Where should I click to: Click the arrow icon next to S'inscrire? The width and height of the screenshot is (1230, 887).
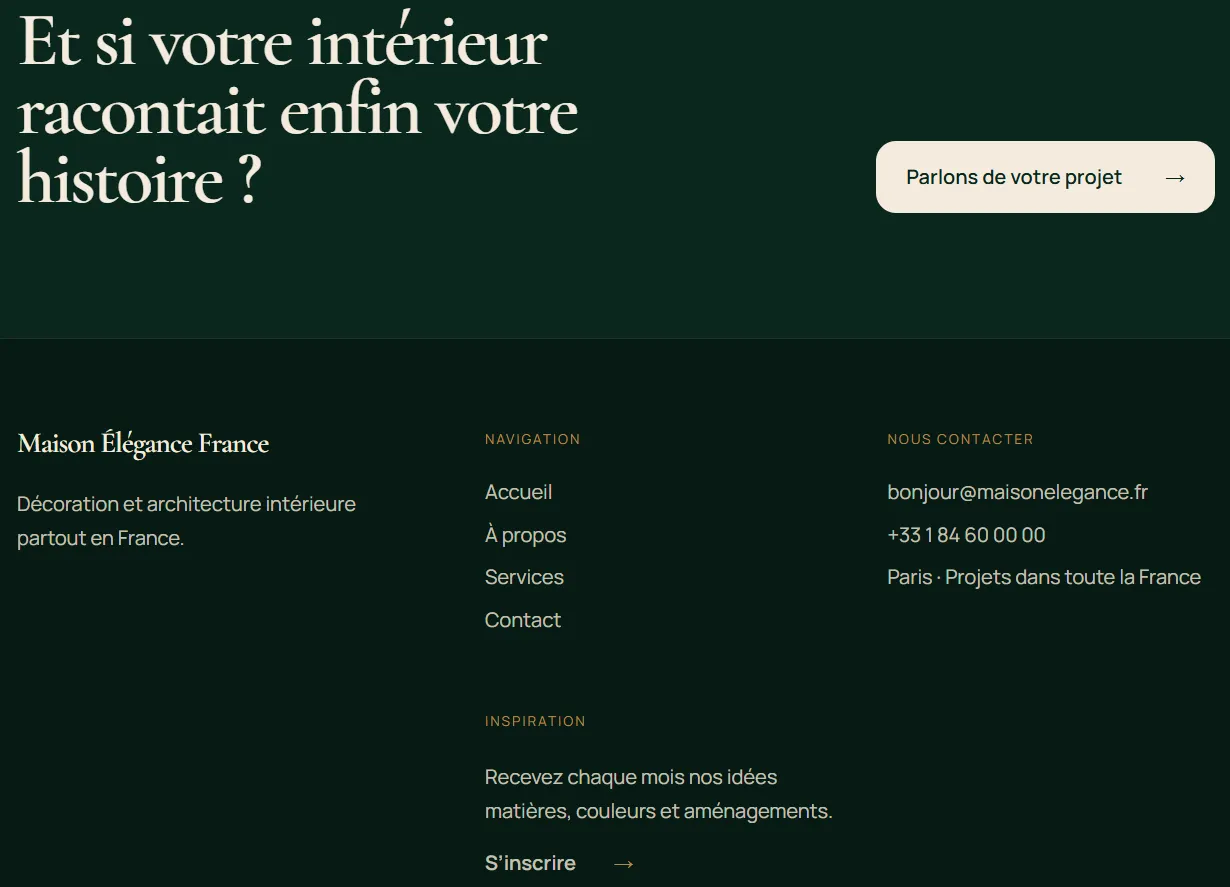pyautogui.click(x=623, y=864)
